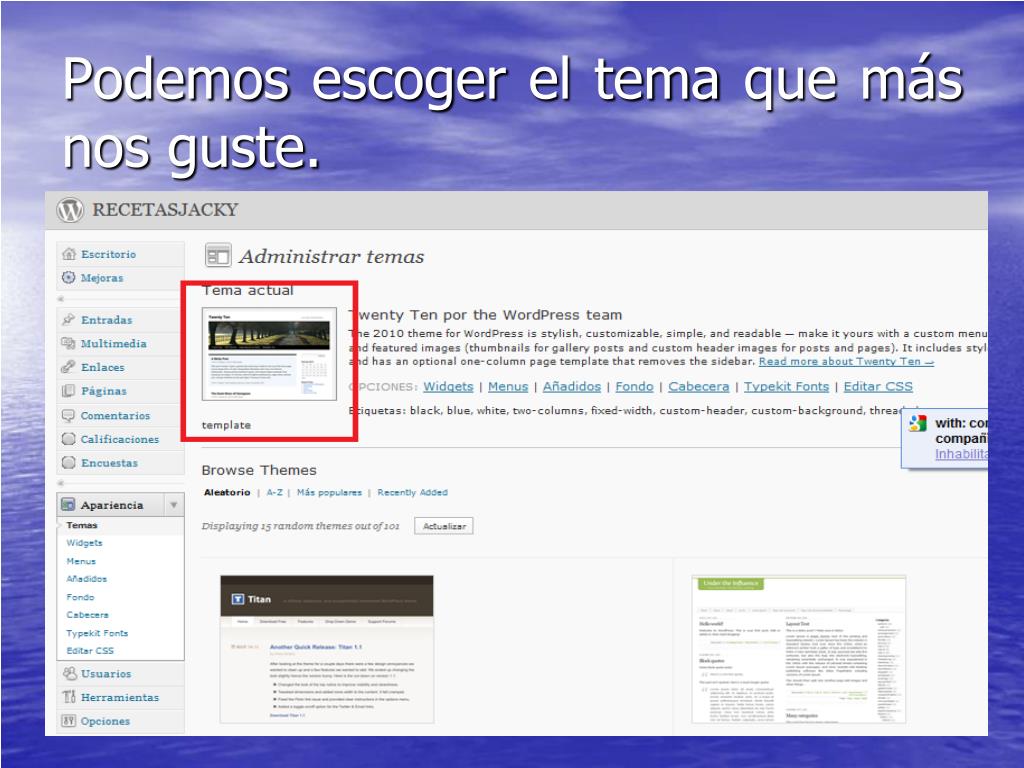Click the Encuestas icon

click(69, 462)
